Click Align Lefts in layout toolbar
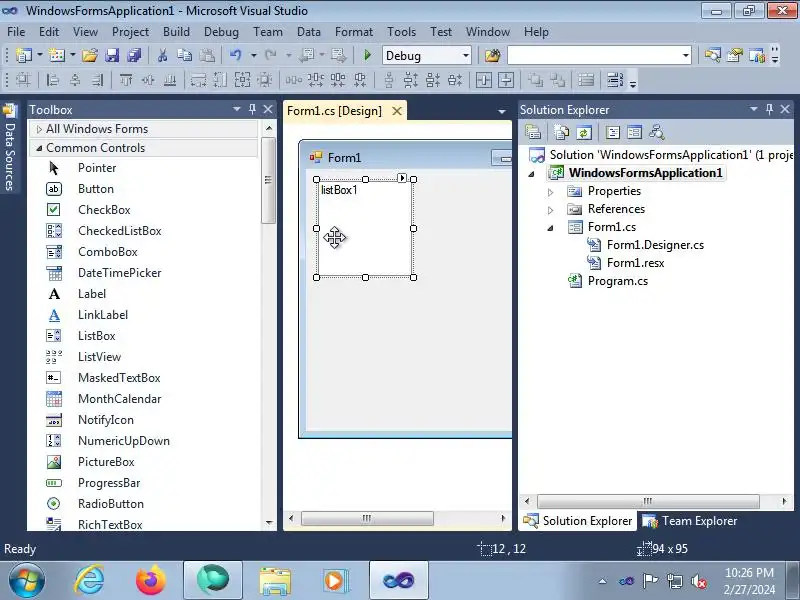This screenshot has height=600, width=800. coord(53,80)
